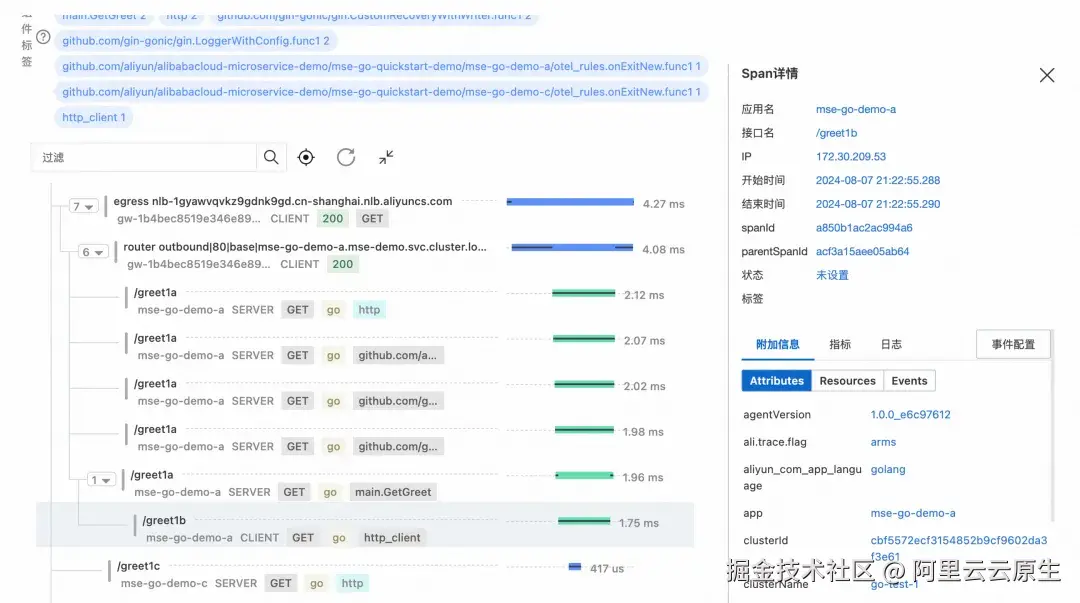Click the arms link in ali.trace.flag
Viewport: 1080px width, 603px height.
[883, 441]
